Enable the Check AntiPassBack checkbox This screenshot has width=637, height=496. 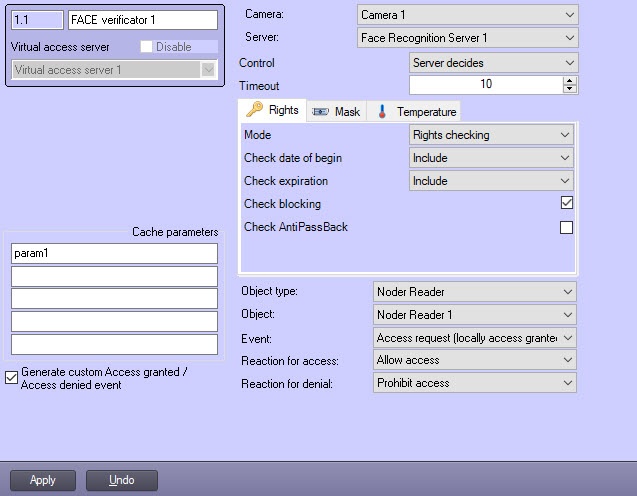pyautogui.click(x=567, y=227)
